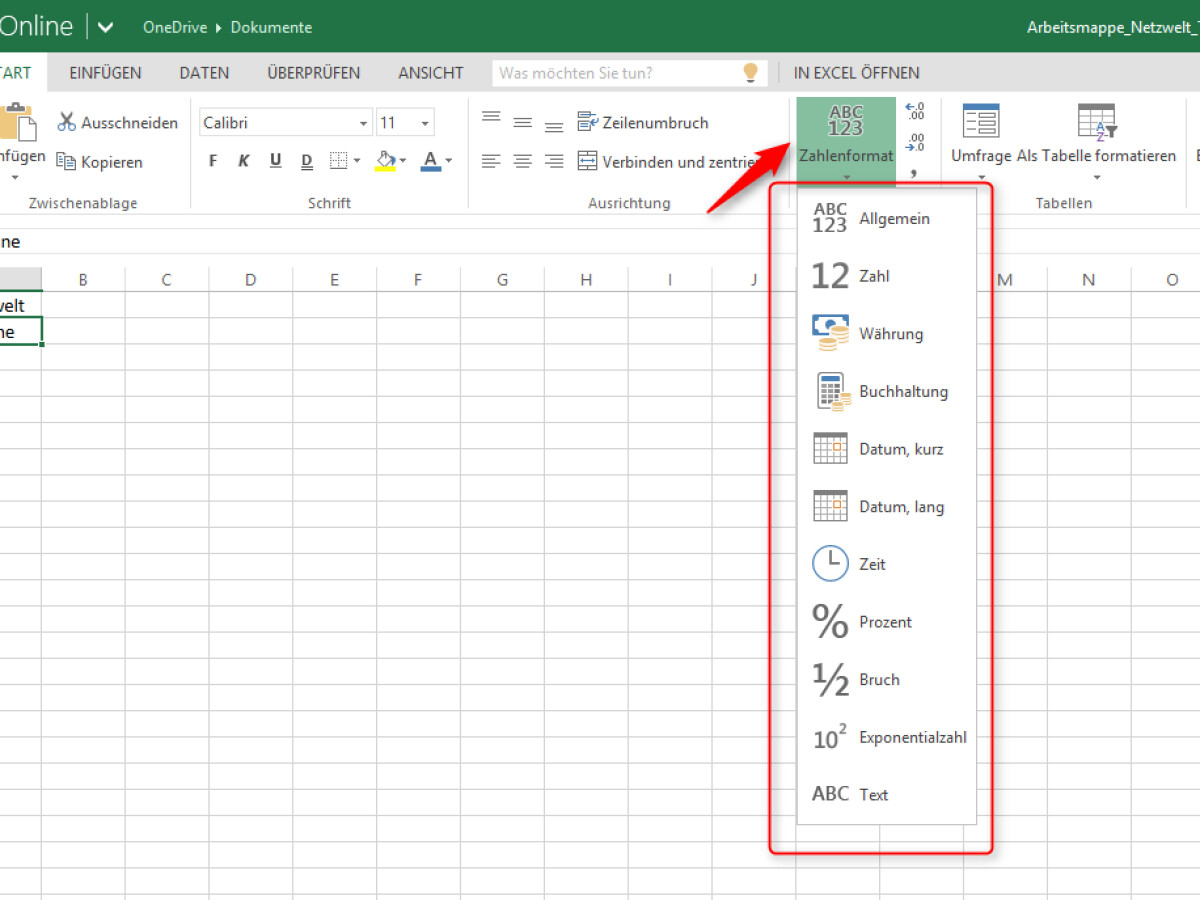
Task: Open the Calibri font name dropdown
Action: 364,123
